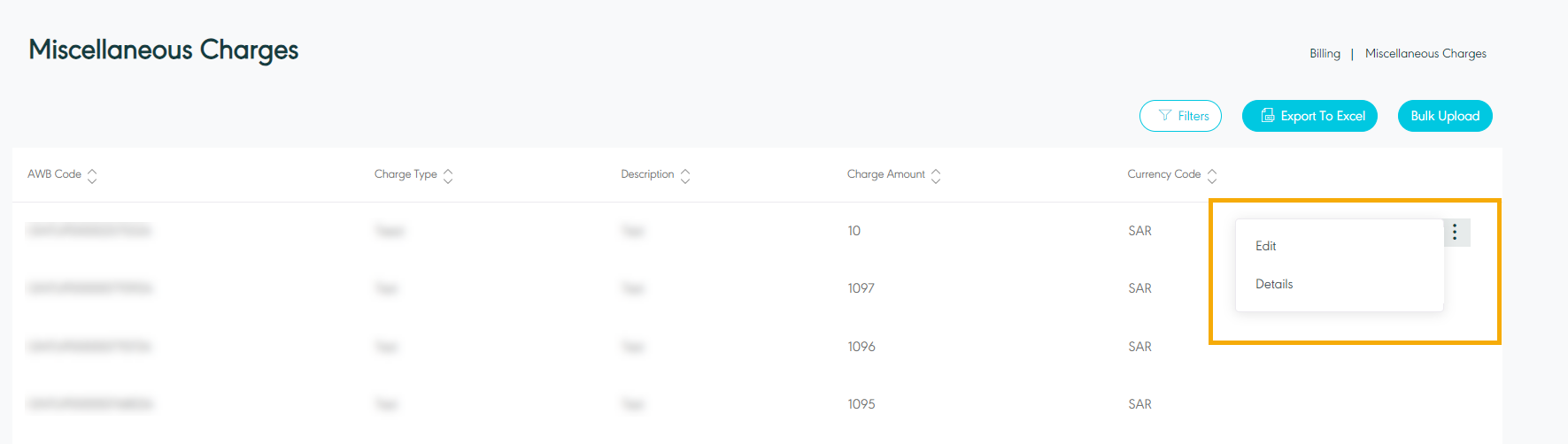Click the AWB Code column header text
Screen dimensions: 1568x444
coord(54,174)
